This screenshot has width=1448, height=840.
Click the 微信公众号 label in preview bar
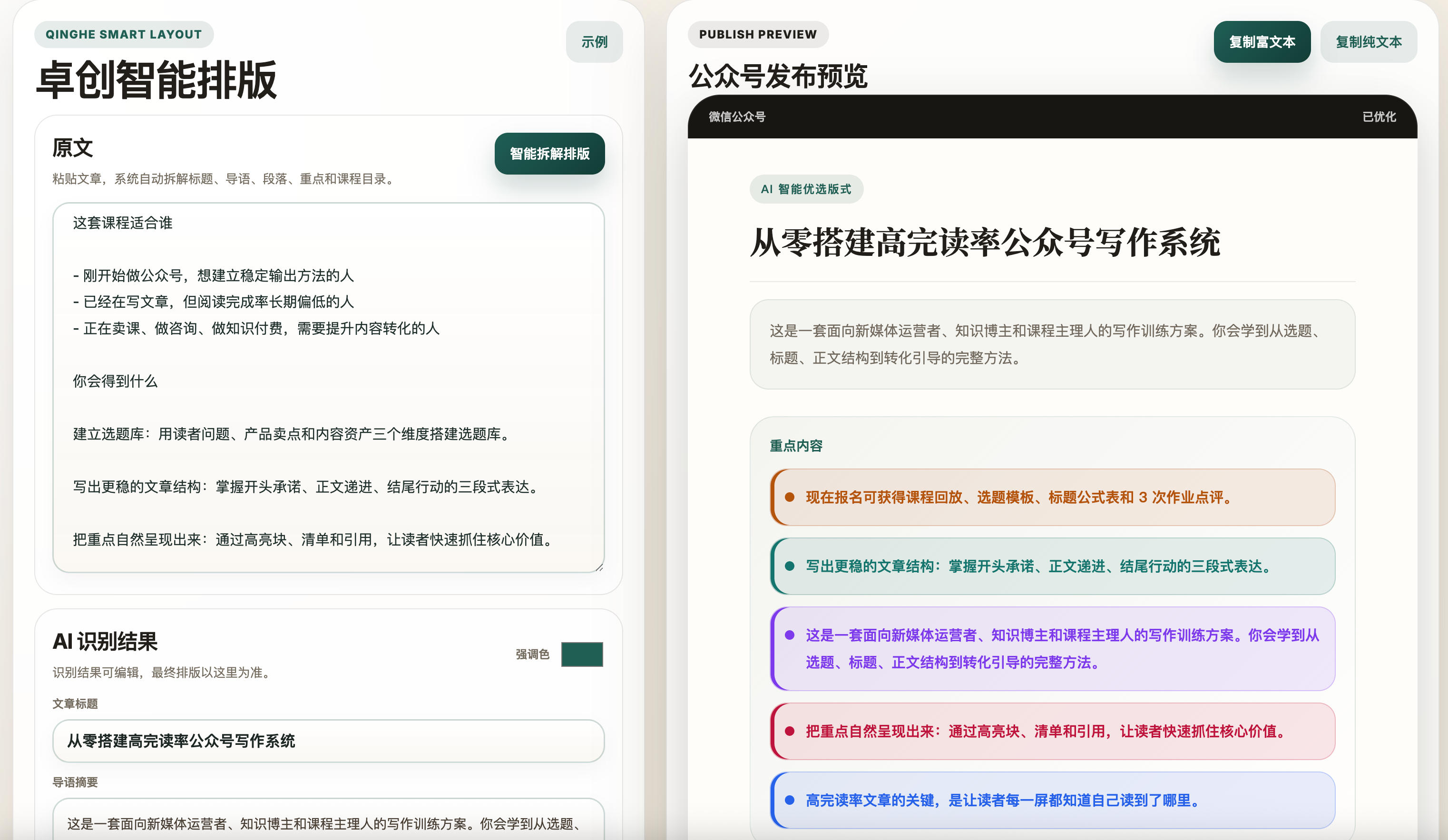[737, 117]
